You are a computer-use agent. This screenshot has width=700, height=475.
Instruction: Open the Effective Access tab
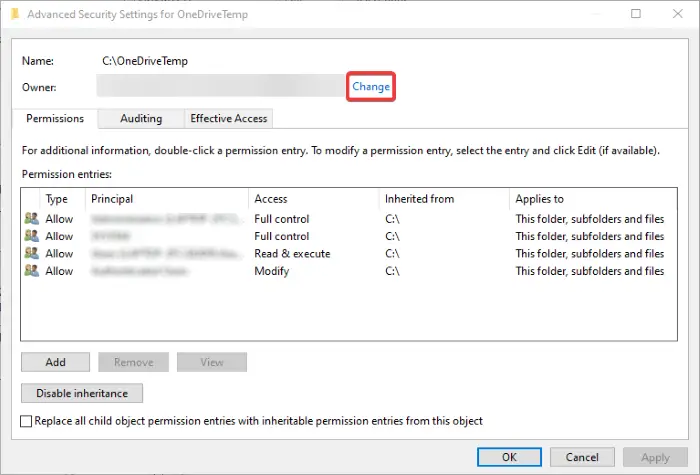(229, 119)
